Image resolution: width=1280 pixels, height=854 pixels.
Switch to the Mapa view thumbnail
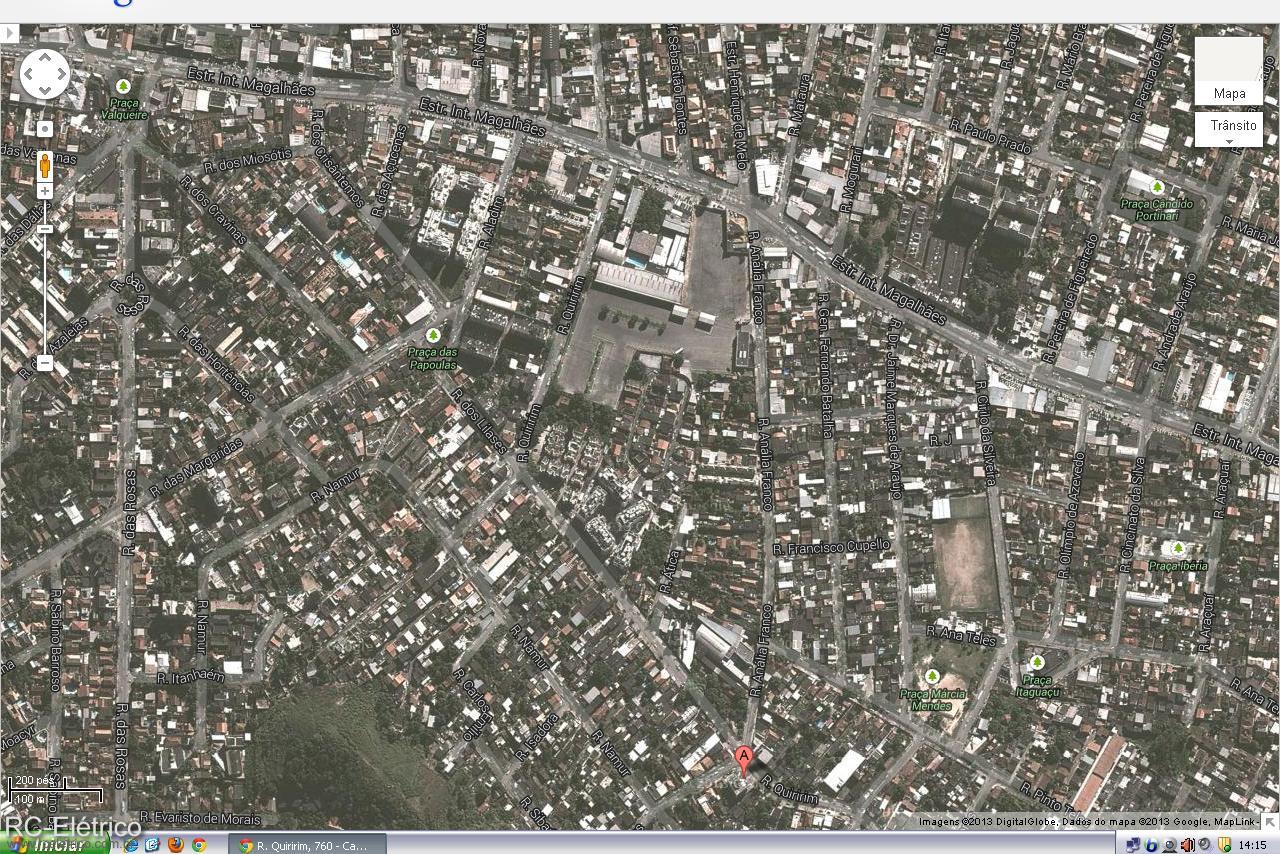1229,71
